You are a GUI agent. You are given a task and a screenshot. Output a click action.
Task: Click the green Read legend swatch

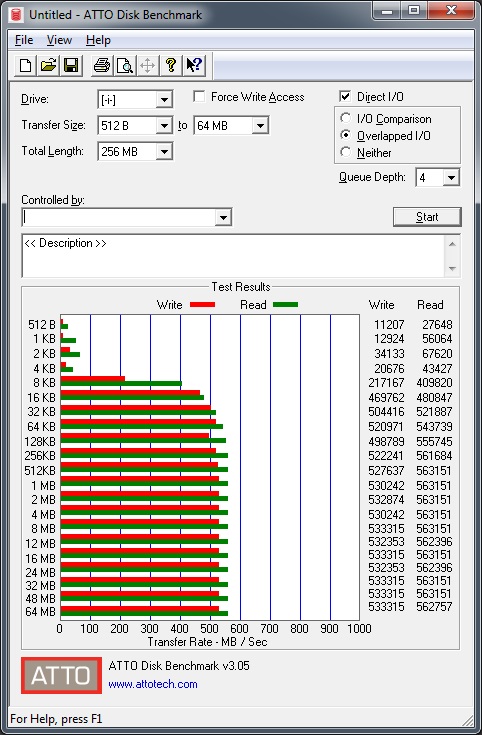pos(285,305)
